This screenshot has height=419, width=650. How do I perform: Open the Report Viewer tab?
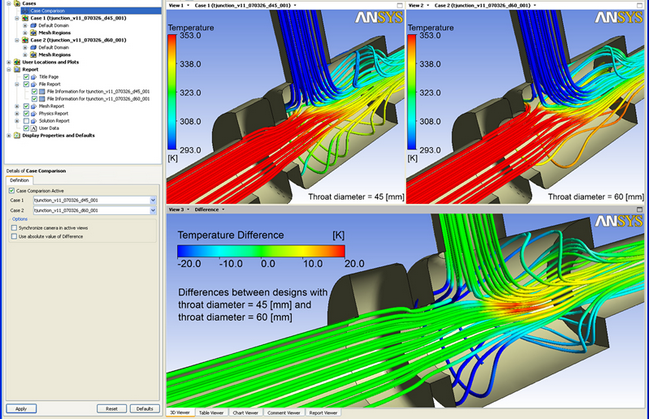click(x=323, y=413)
